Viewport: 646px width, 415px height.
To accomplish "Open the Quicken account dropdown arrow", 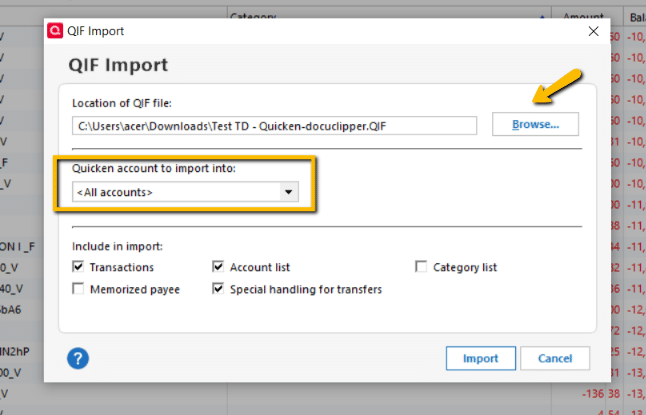I will pos(289,192).
